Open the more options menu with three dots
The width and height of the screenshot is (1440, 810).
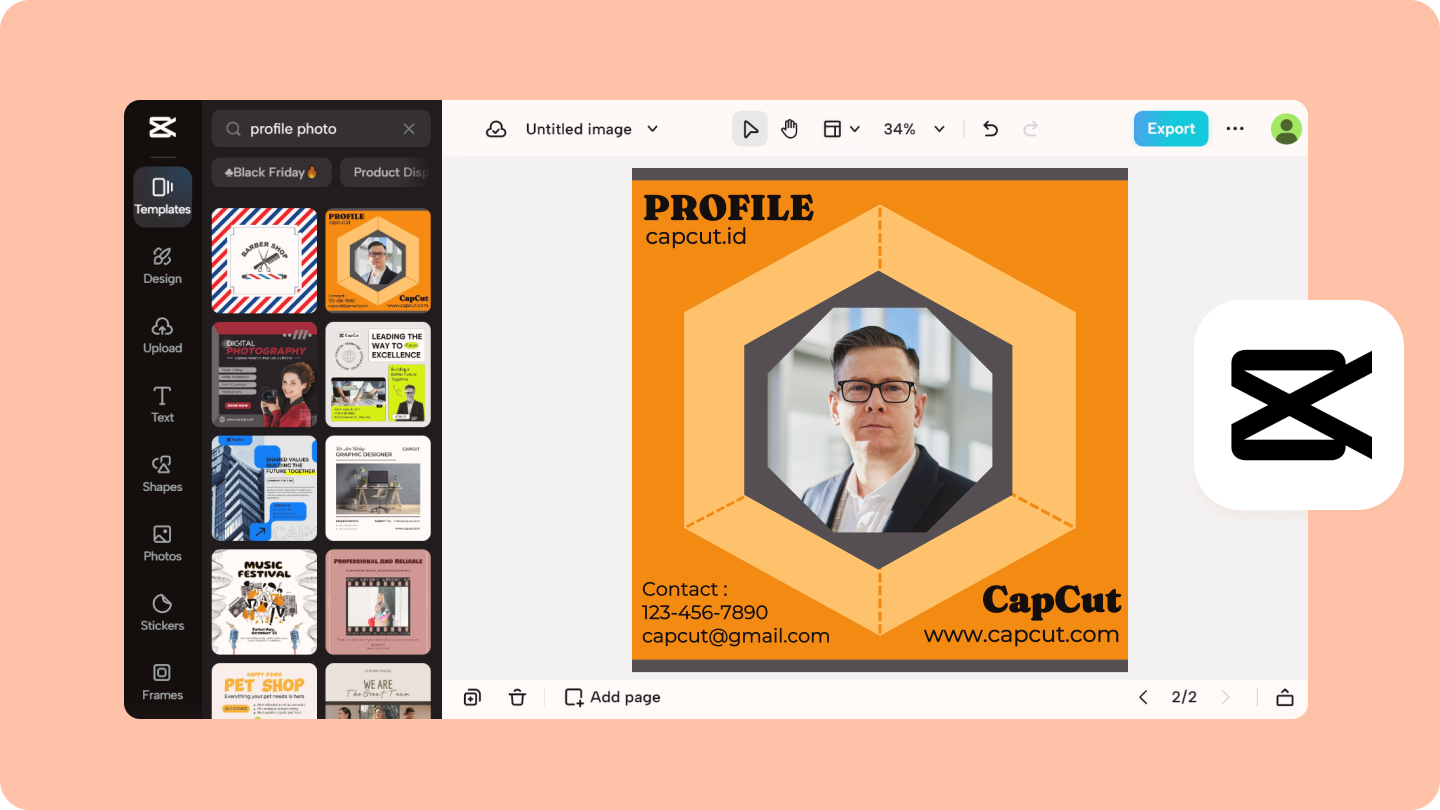pyautogui.click(x=1235, y=128)
